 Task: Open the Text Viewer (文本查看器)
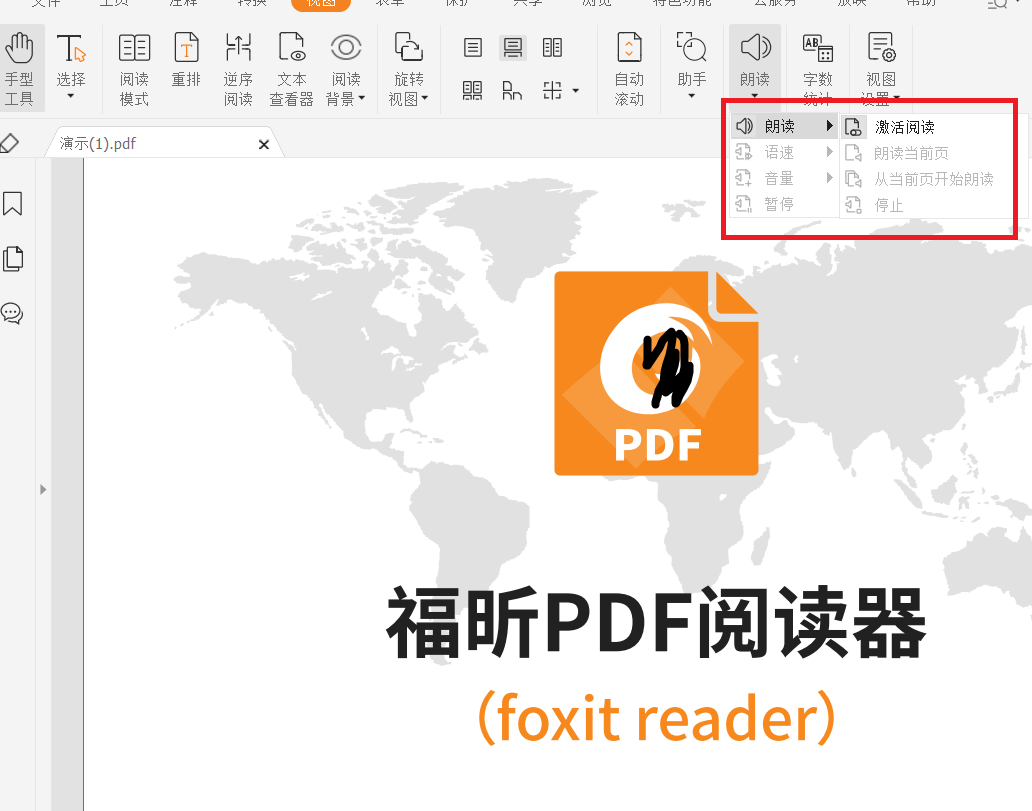coord(292,69)
